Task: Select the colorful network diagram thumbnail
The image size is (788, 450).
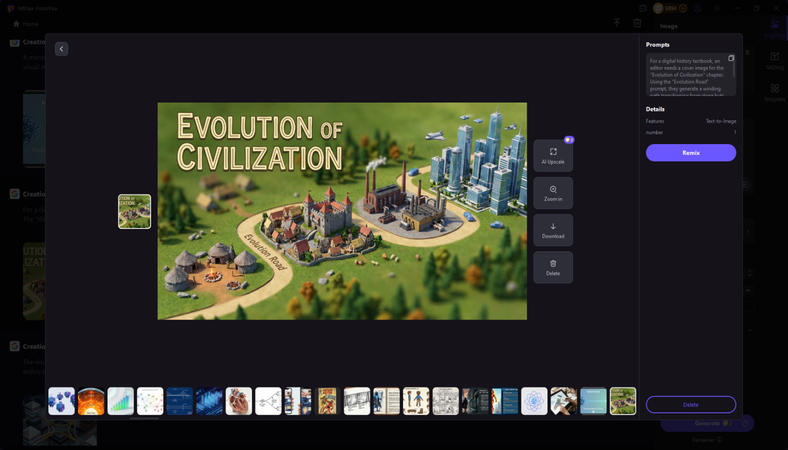Action: [150, 401]
